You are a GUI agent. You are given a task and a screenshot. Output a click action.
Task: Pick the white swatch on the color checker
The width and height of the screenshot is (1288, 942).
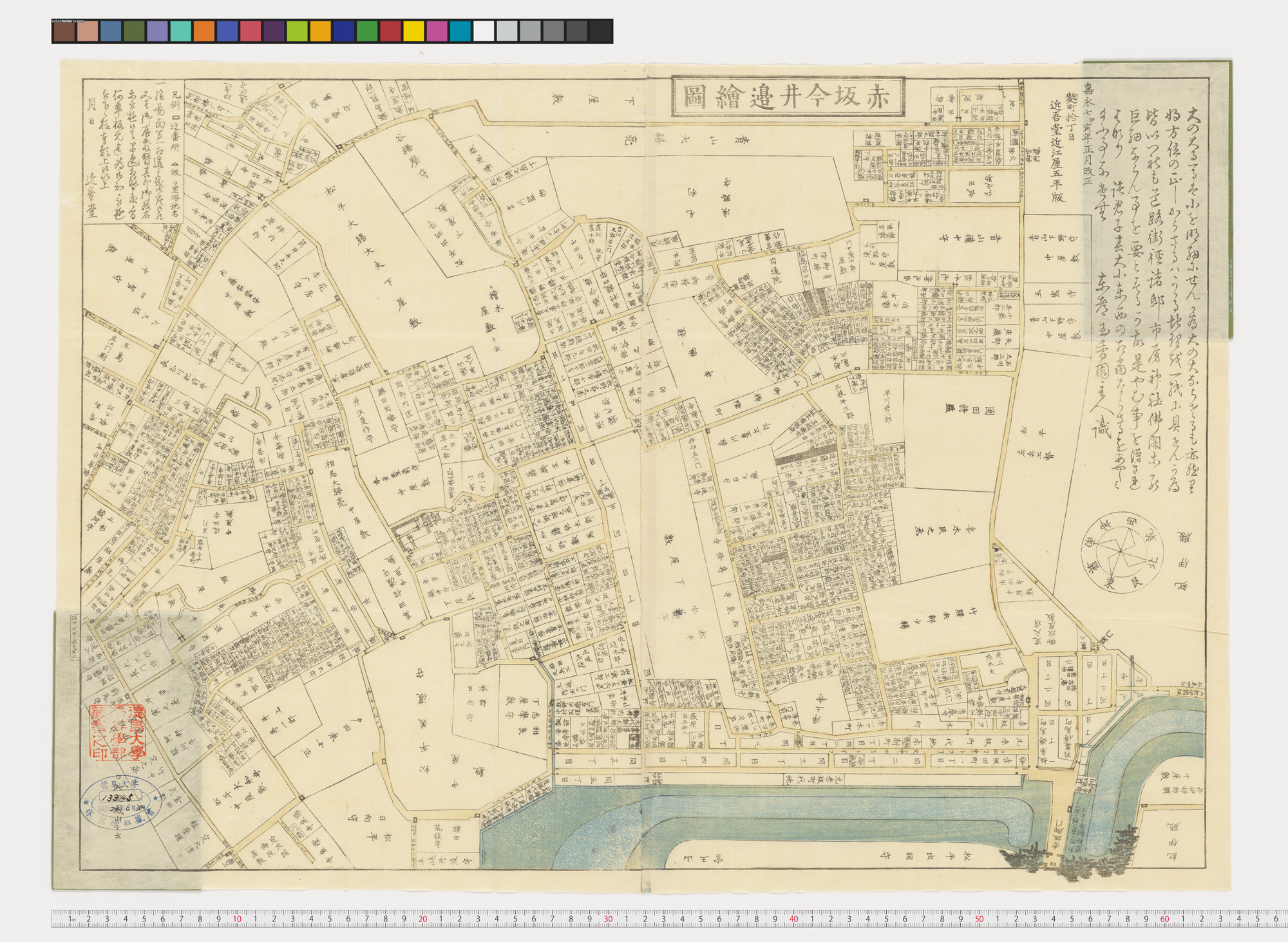484,31
